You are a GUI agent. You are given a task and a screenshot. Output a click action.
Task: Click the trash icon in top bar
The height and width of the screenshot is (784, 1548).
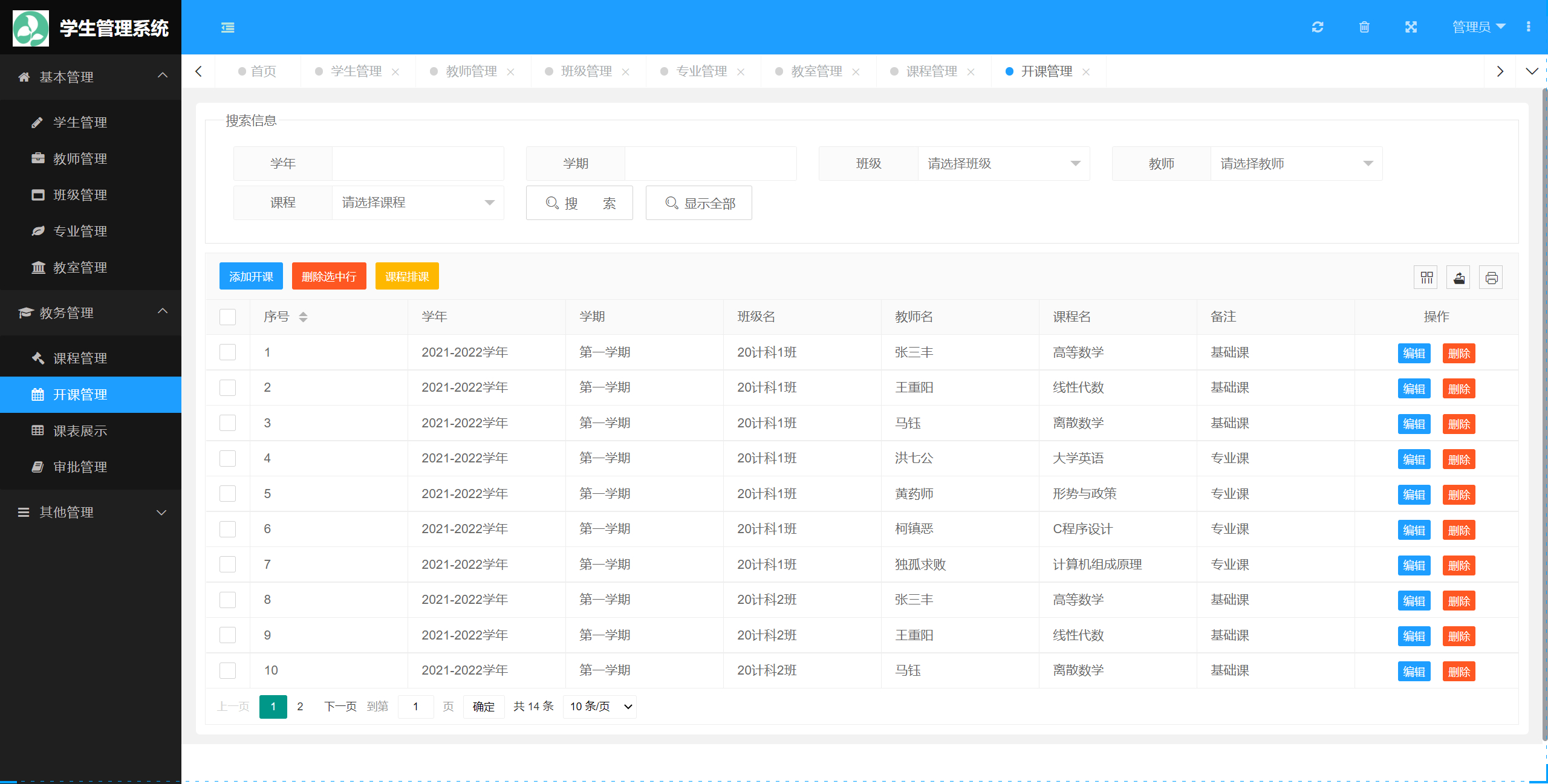click(1364, 27)
